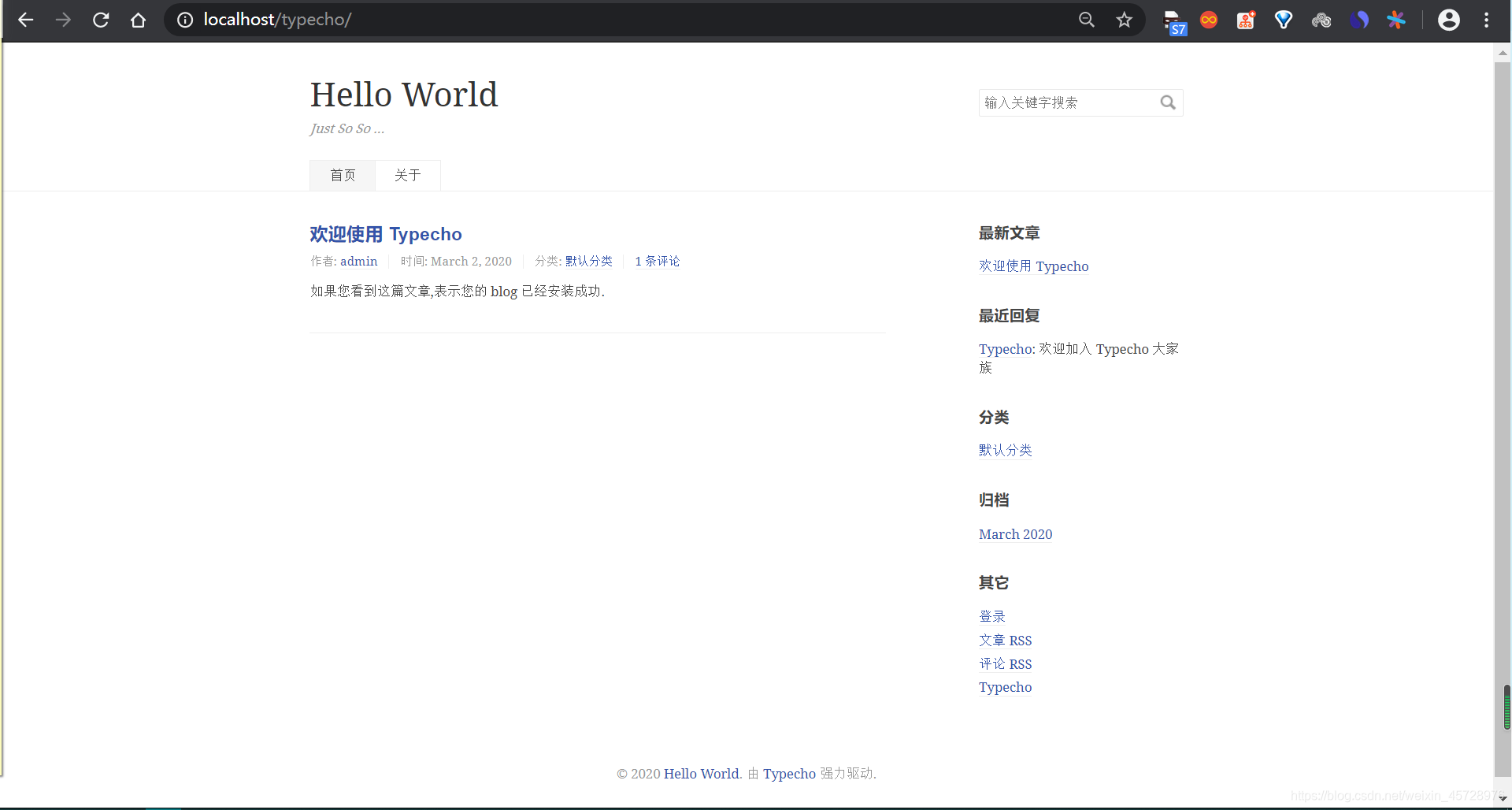Screen dimensions: 1512x810
Task: View site information icon in address bar
Action: 185,20
